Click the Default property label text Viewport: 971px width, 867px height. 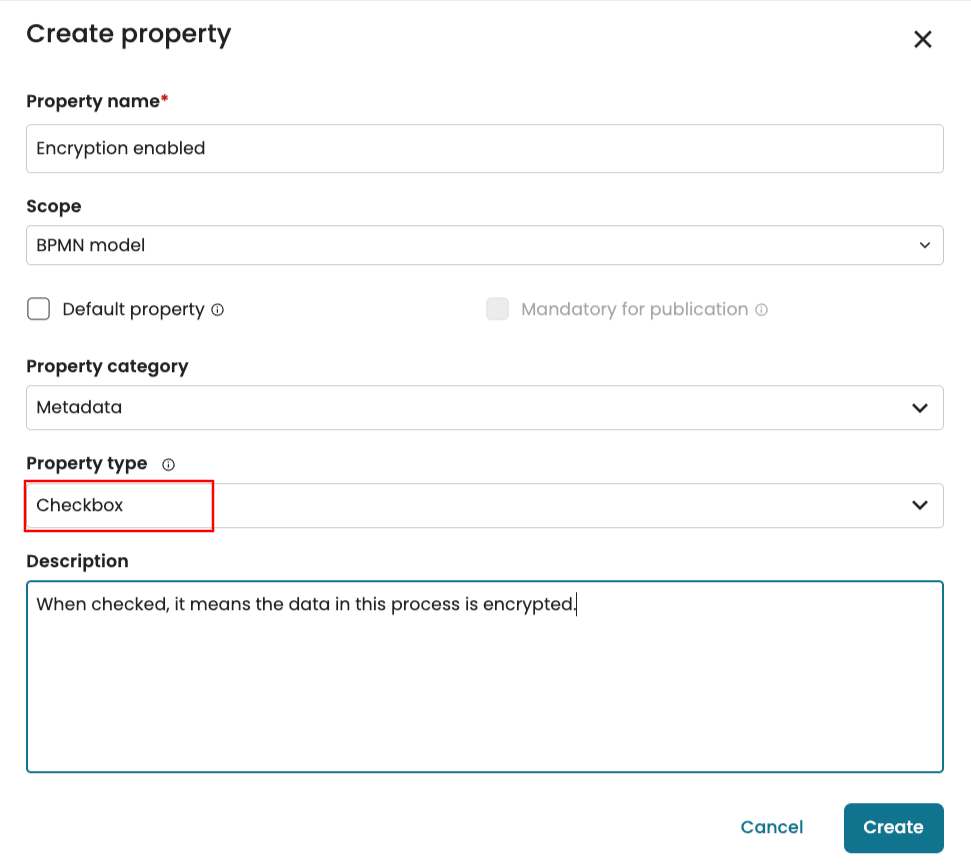[133, 310]
